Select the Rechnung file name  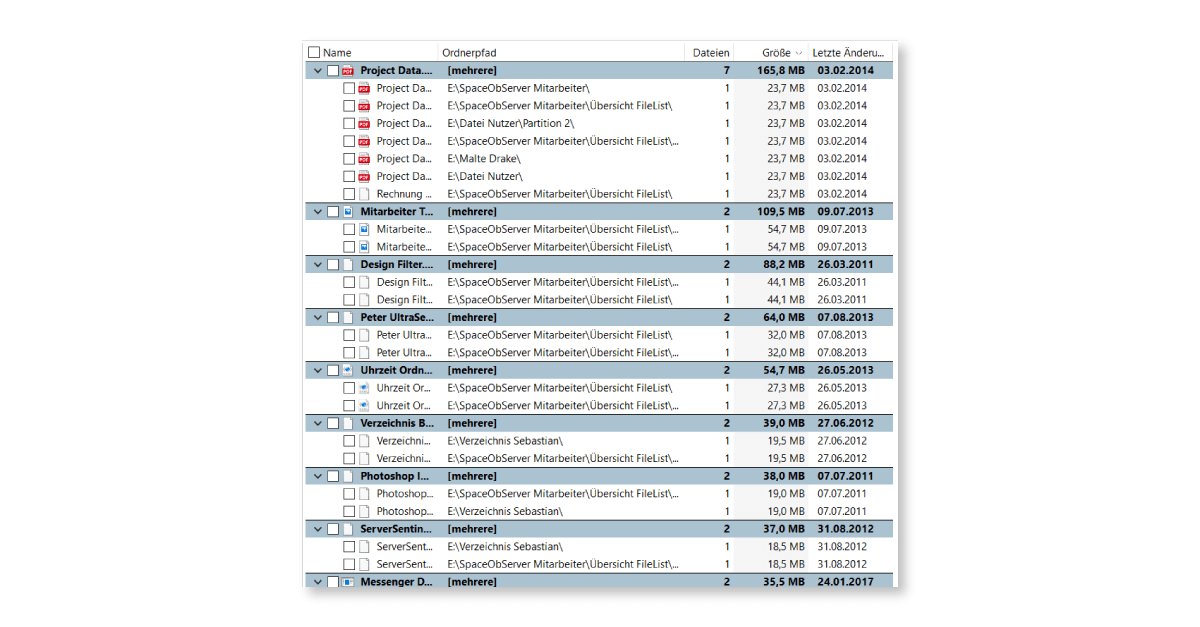405,194
